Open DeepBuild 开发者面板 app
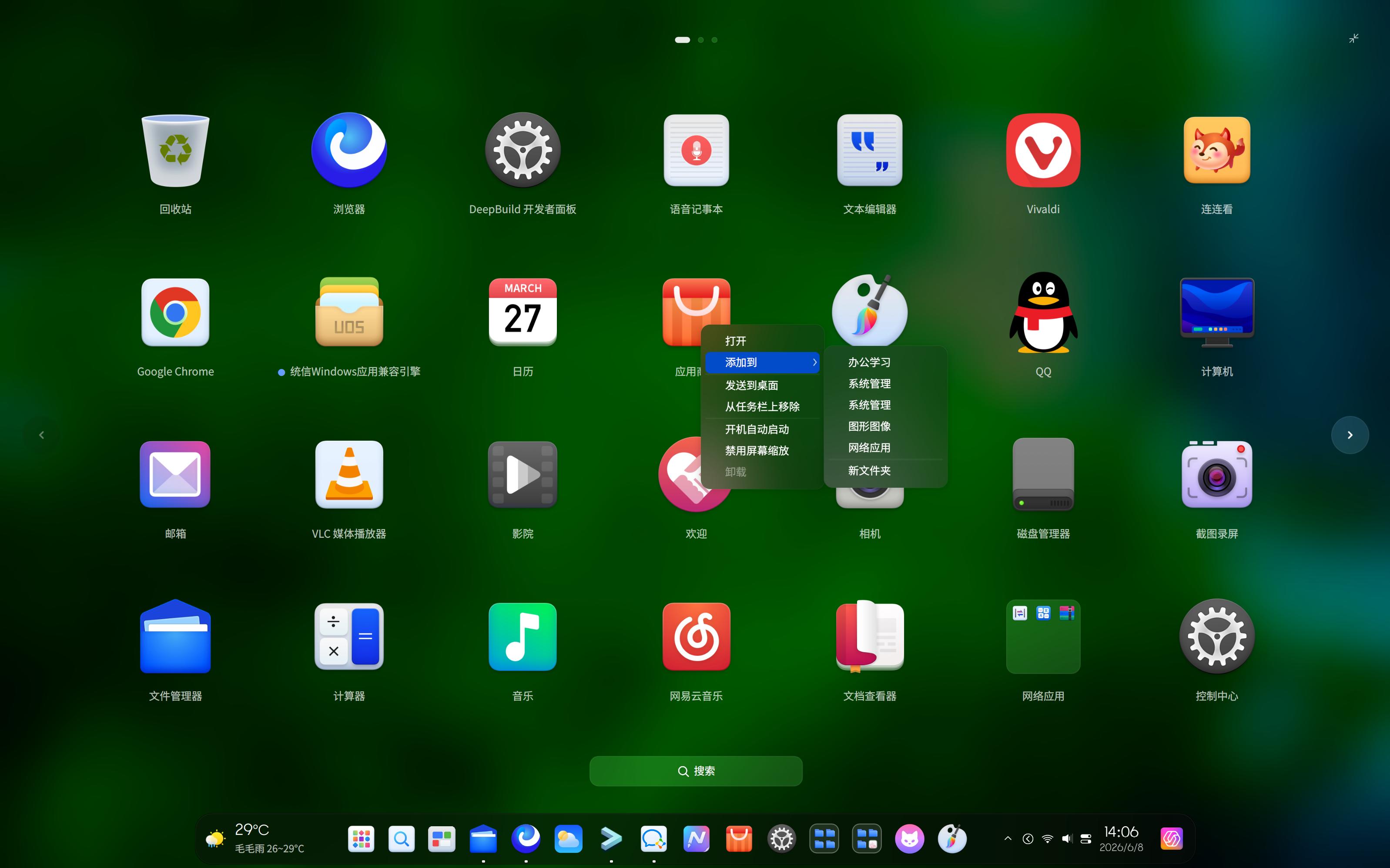Viewport: 1390px width, 868px height. pyautogui.click(x=522, y=151)
